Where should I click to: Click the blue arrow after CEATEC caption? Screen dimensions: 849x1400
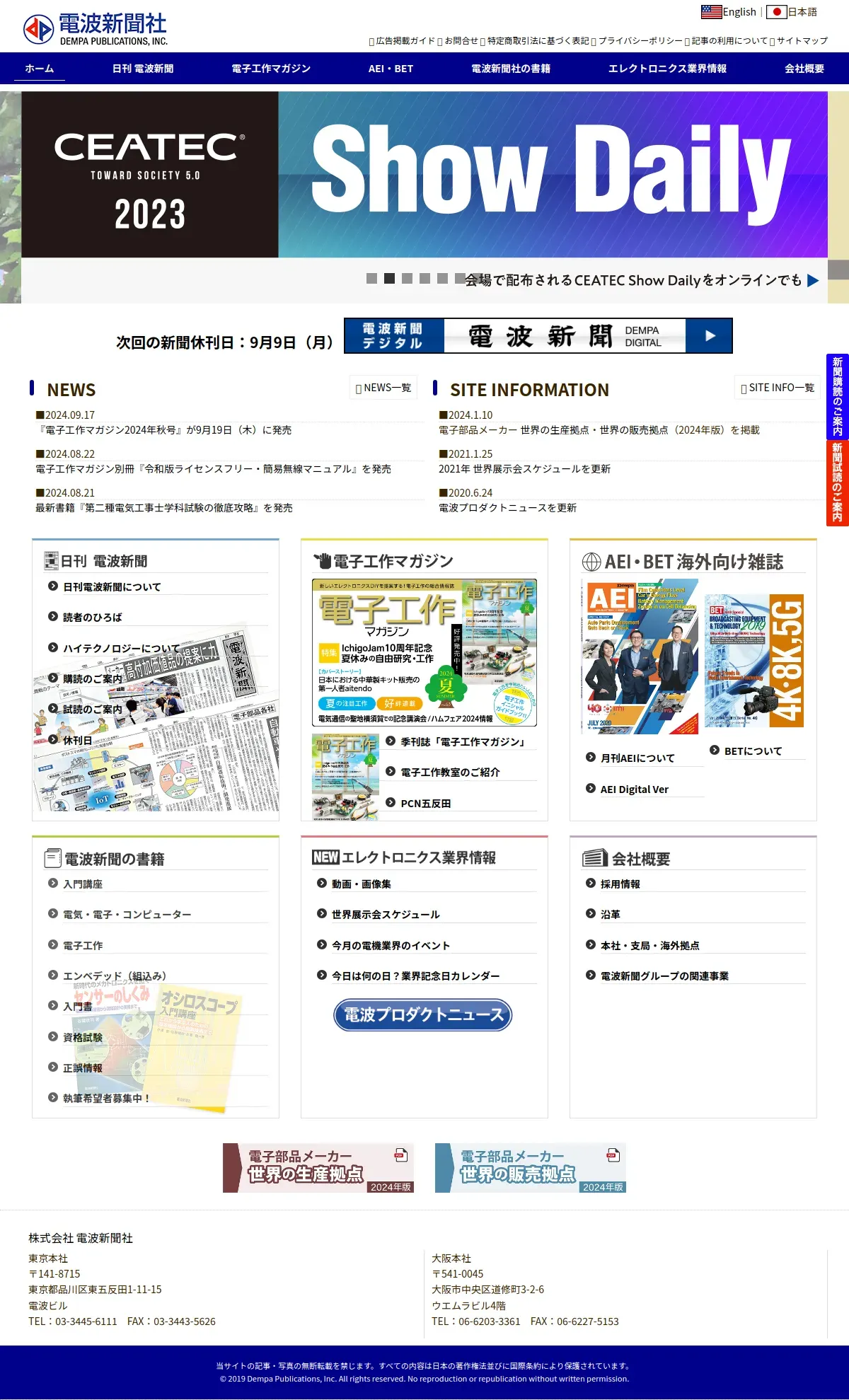tap(813, 281)
